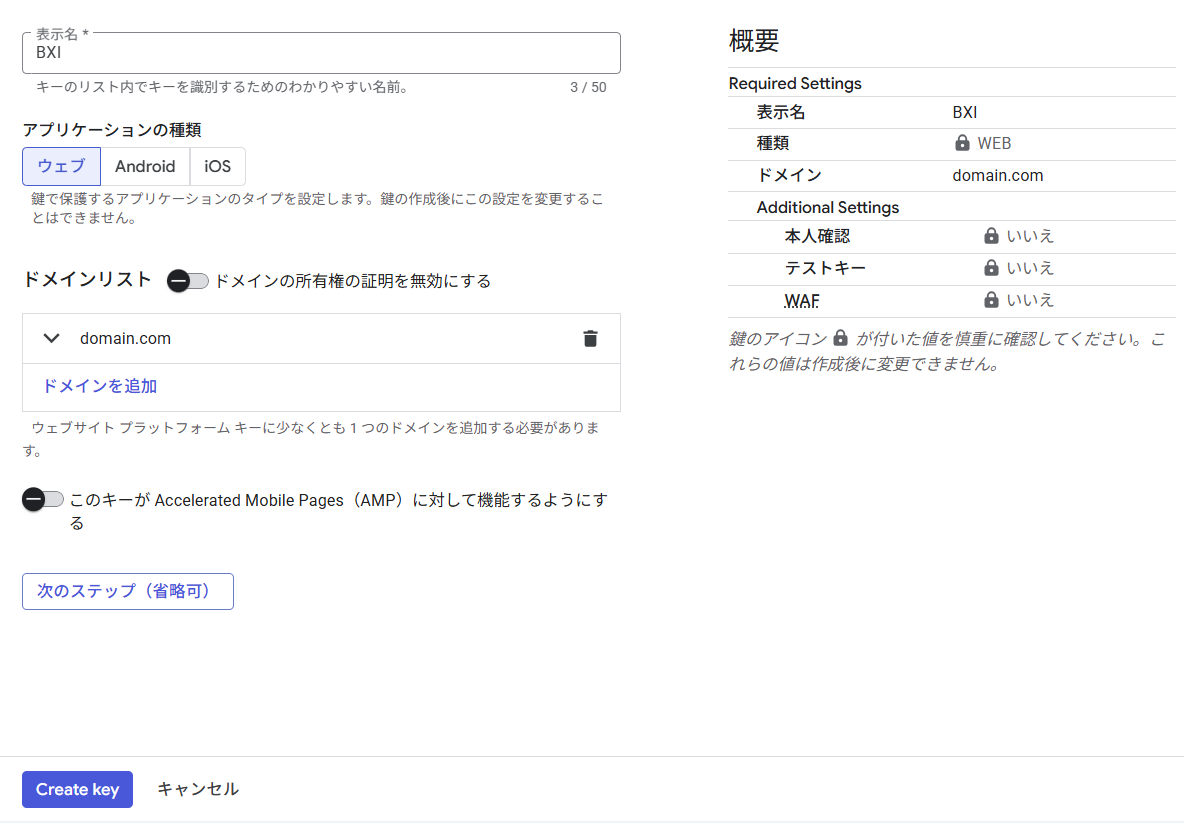This screenshot has width=1184, height=823.
Task: Select the Android application type
Action: [x=145, y=166]
